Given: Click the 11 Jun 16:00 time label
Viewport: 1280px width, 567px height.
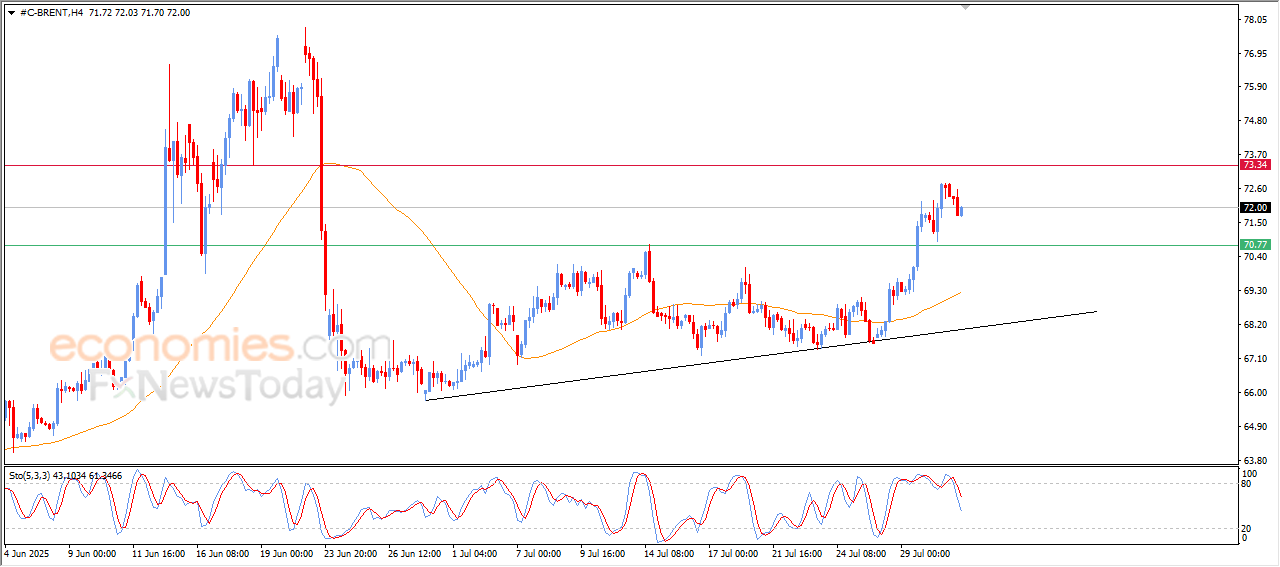Looking at the screenshot, I should point(158,552).
